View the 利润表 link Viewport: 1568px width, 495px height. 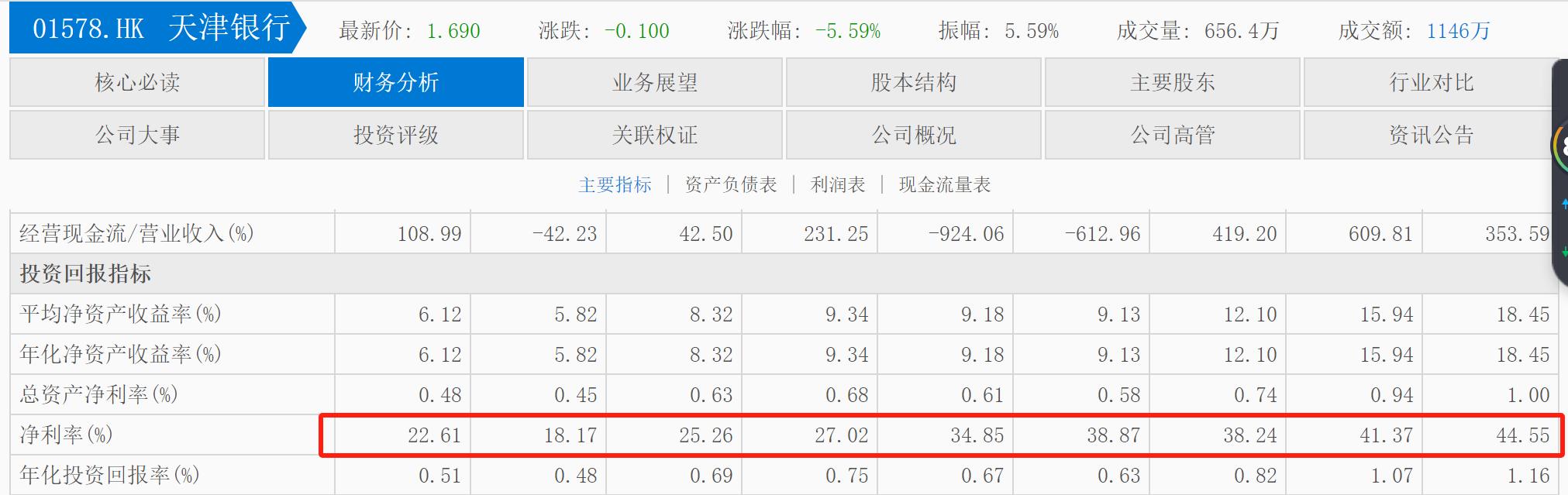click(x=837, y=184)
